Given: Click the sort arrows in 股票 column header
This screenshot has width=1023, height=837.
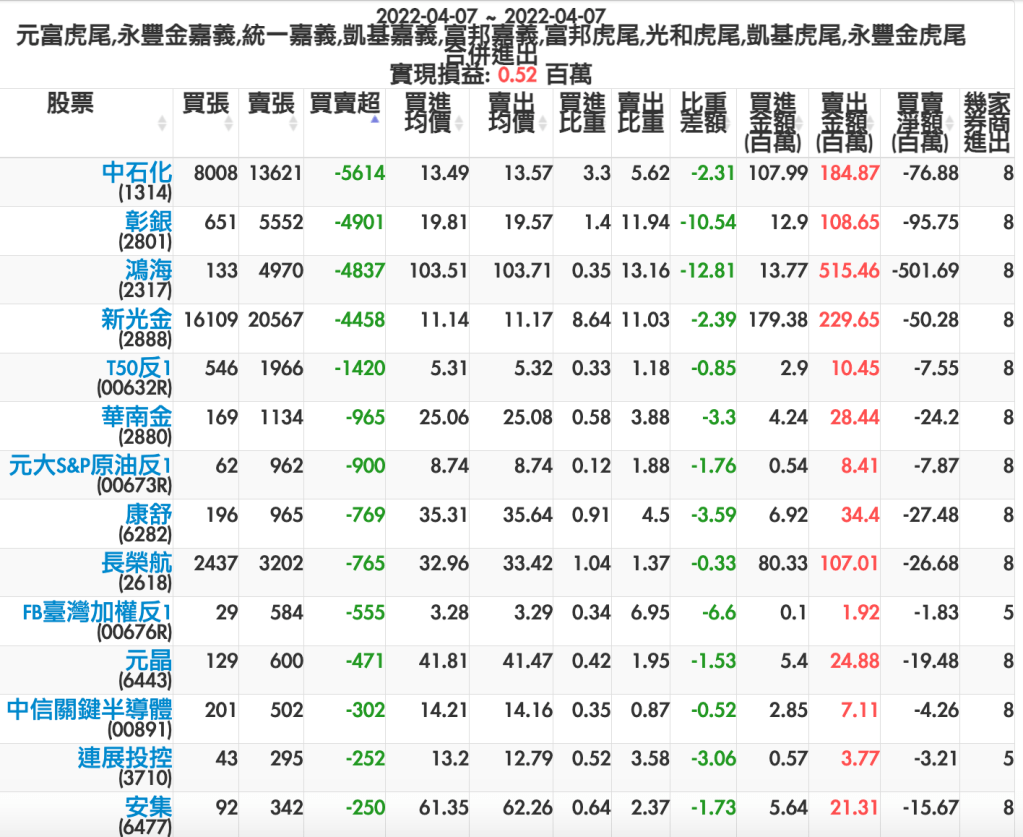Looking at the screenshot, I should pyautogui.click(x=162, y=123).
